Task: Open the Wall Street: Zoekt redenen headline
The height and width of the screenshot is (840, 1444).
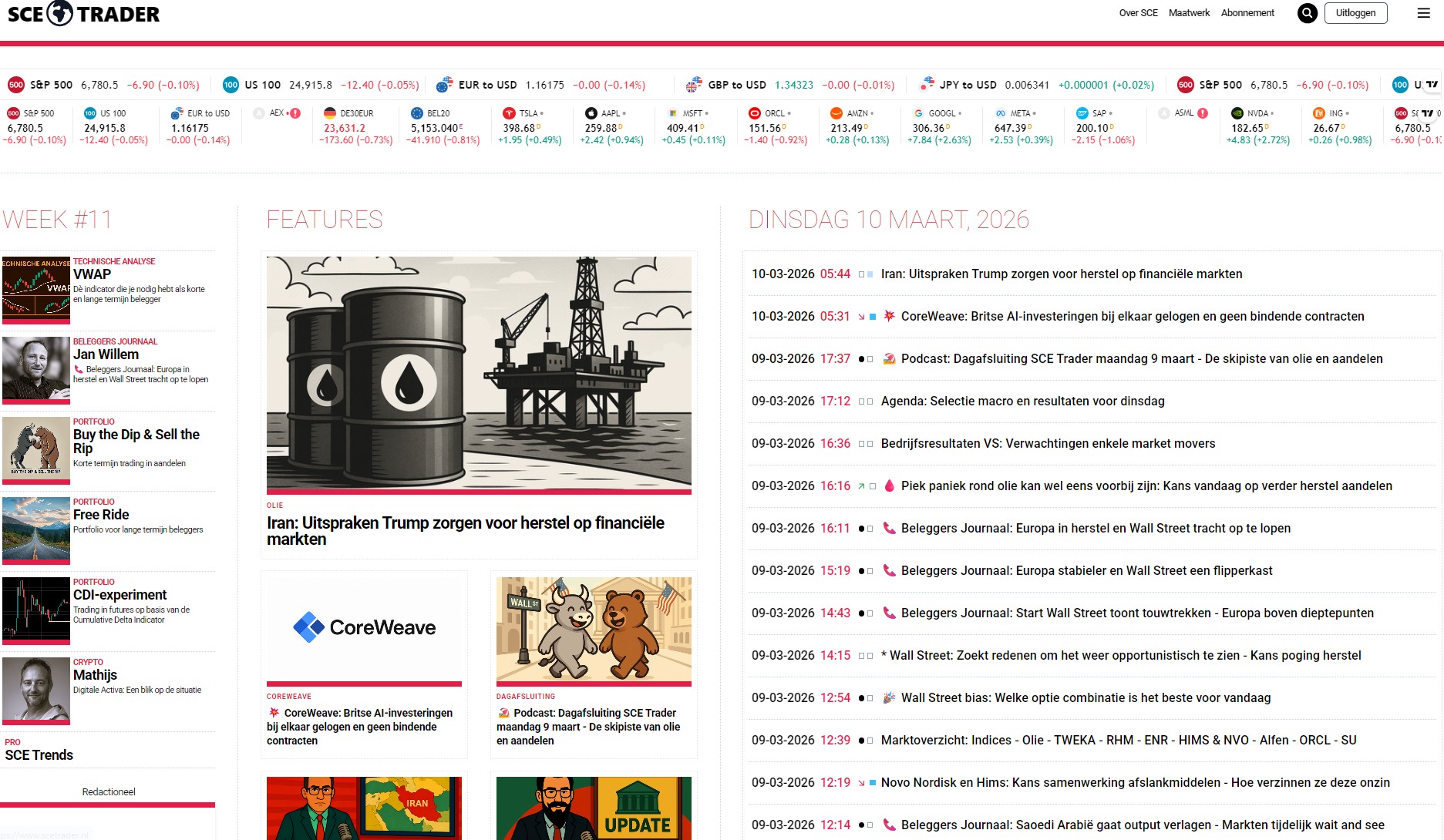Action: tap(1121, 655)
